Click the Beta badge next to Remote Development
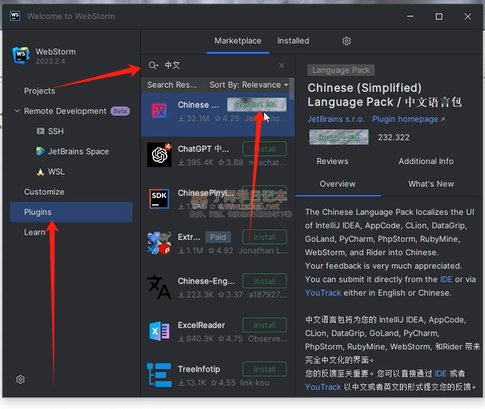 pos(120,111)
